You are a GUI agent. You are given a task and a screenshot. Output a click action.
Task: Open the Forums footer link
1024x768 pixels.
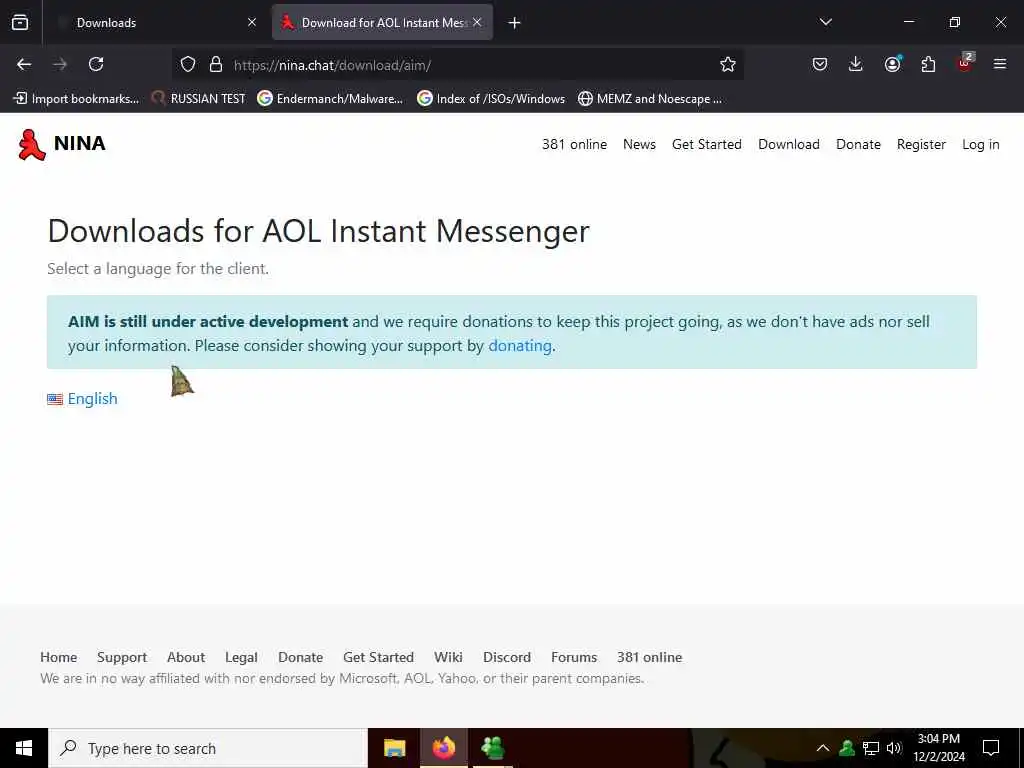pos(573,657)
